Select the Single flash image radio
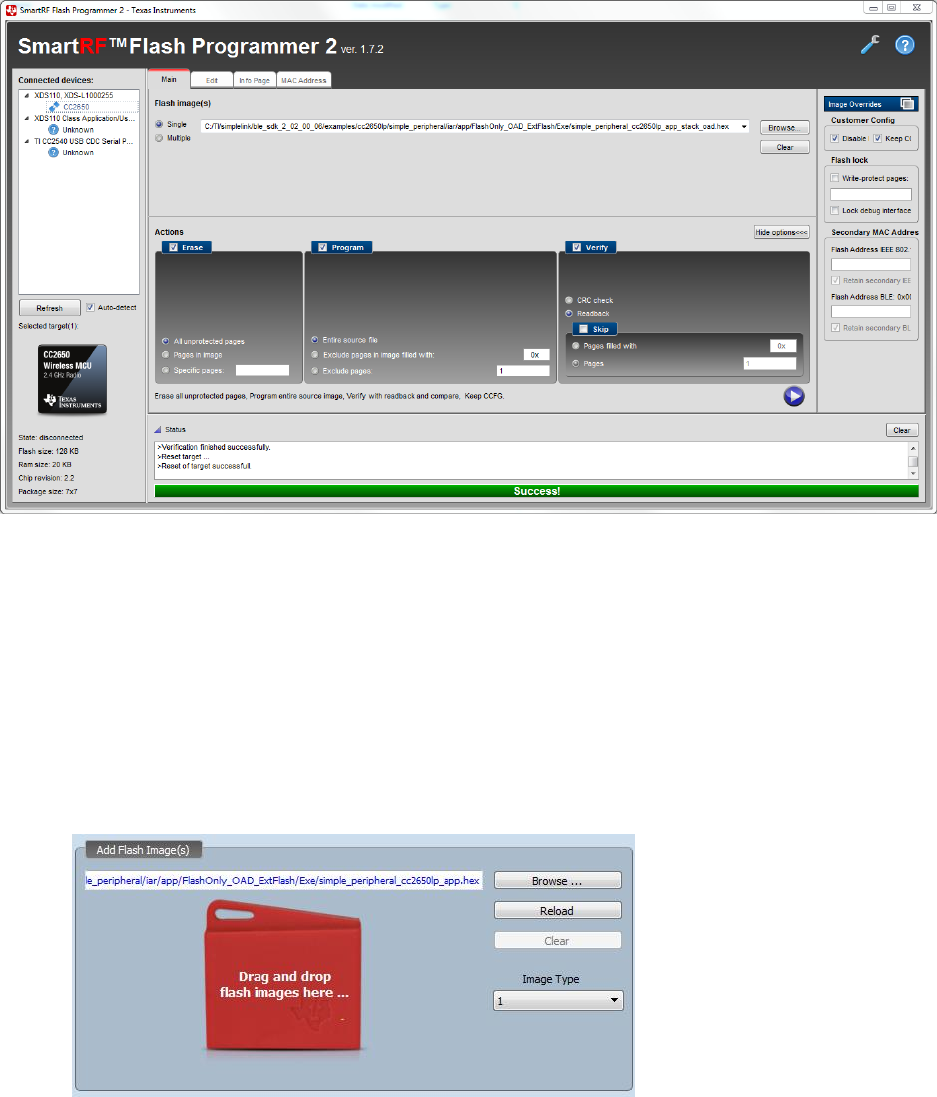Image resolution: width=937 pixels, height=1097 pixels. pos(160,125)
